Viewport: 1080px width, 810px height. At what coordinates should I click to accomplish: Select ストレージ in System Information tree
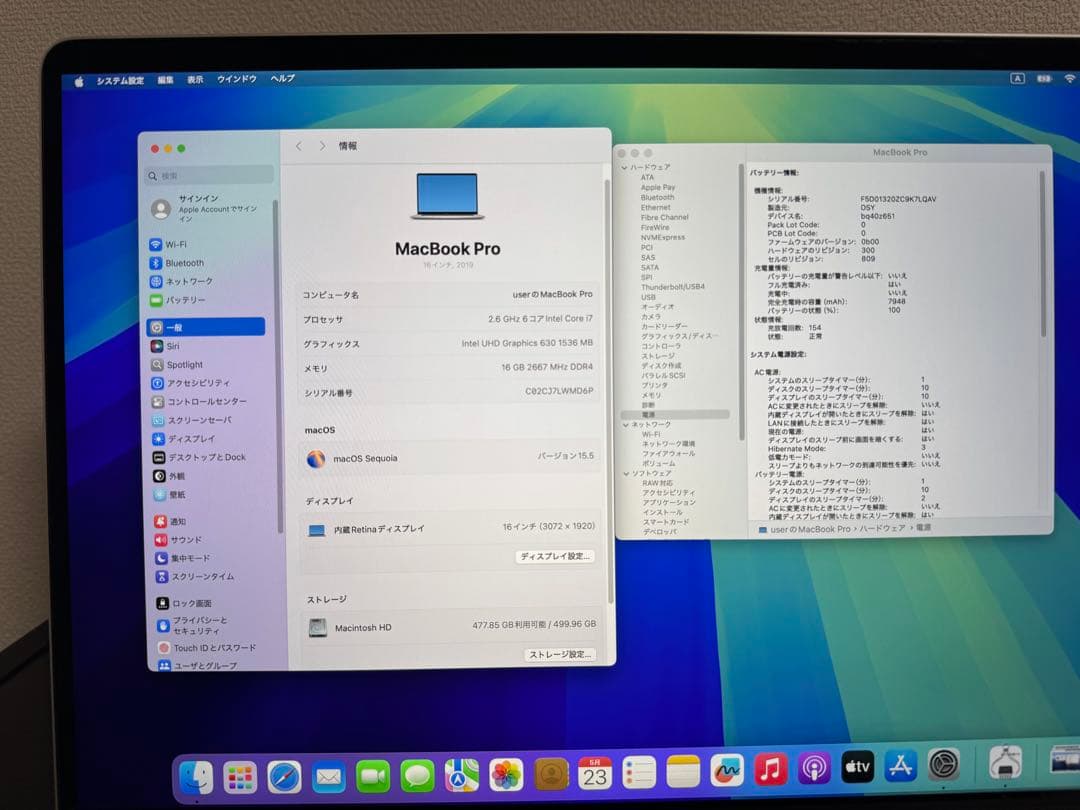(658, 356)
